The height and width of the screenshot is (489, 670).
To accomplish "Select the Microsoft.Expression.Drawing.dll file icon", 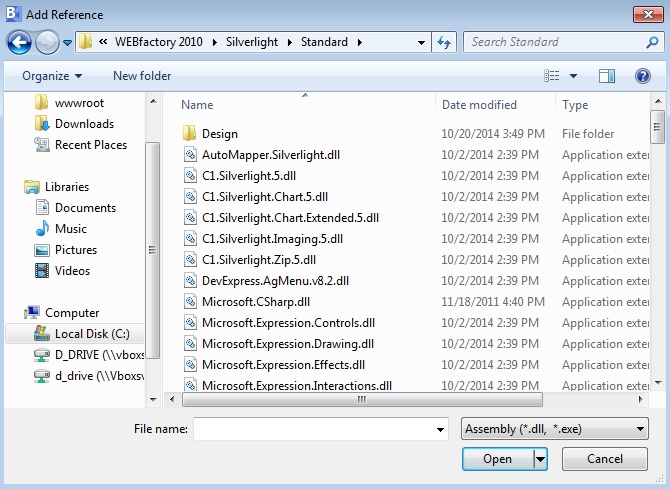I will pos(190,343).
